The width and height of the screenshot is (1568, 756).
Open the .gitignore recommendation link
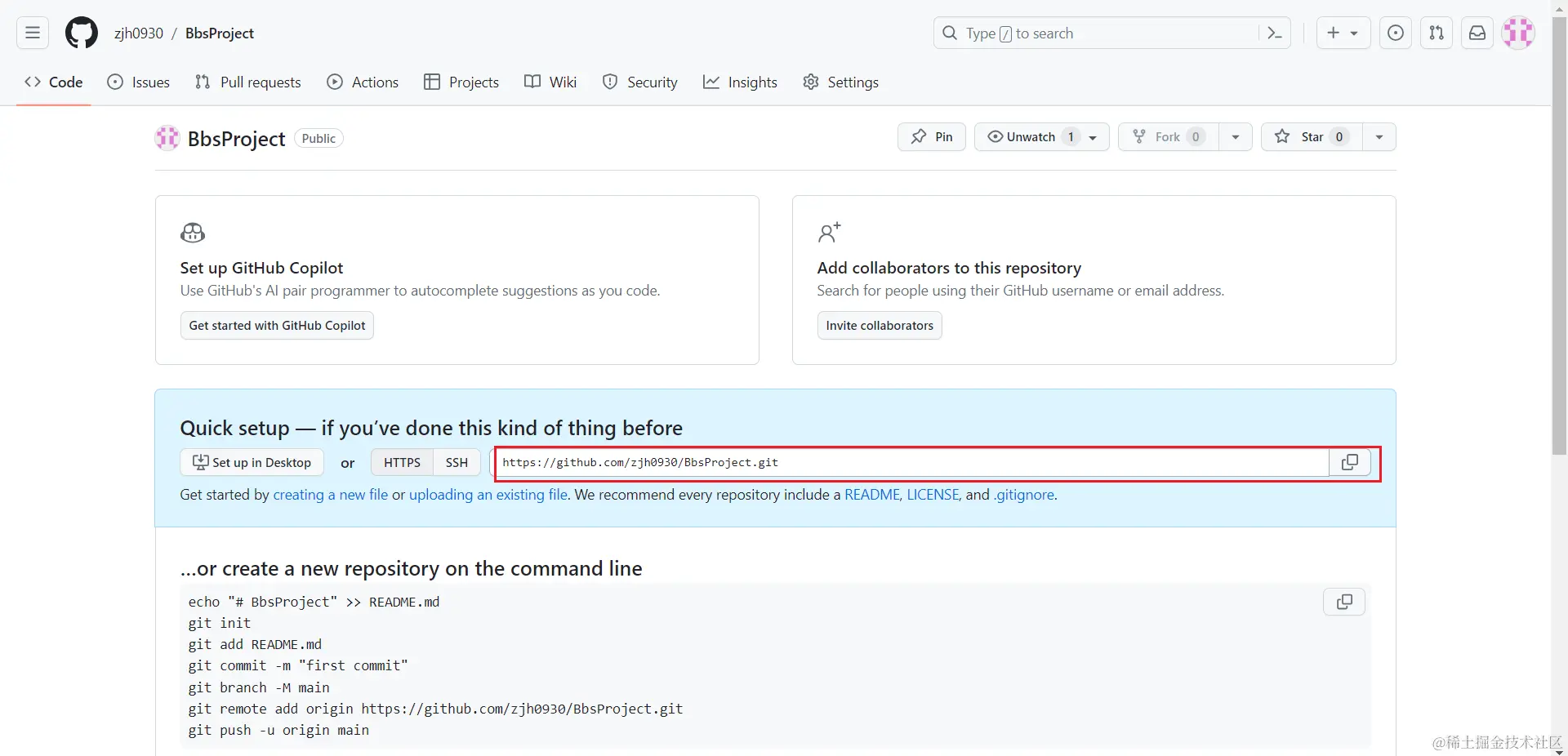(x=1024, y=495)
